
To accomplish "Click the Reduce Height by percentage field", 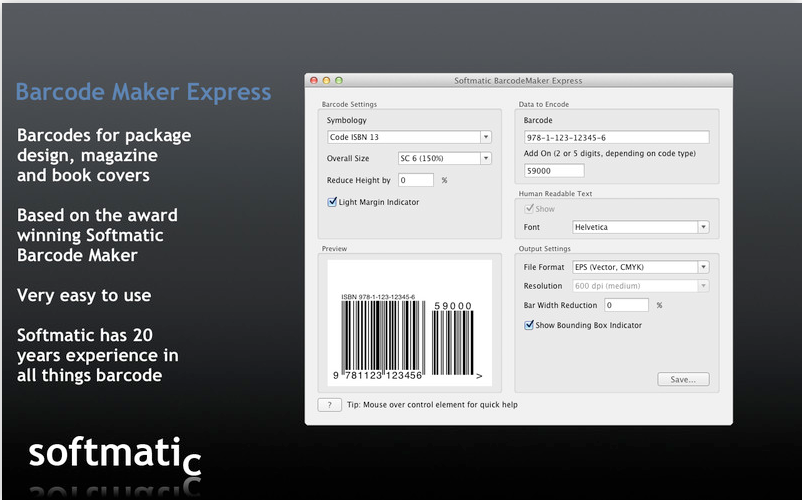I will tap(416, 180).
